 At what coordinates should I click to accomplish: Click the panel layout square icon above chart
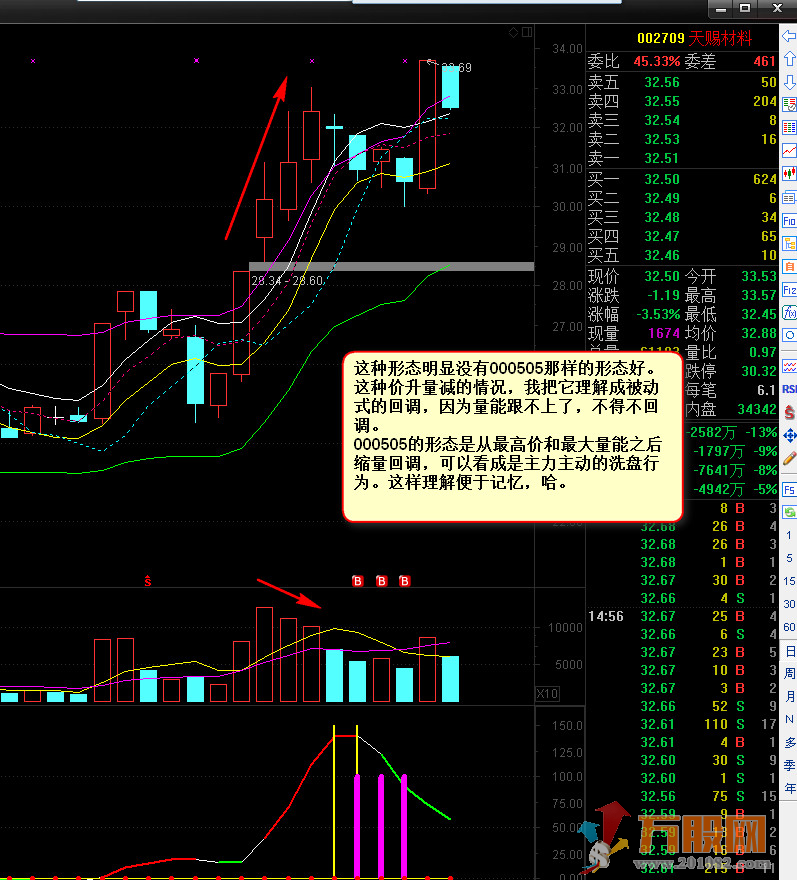click(526, 33)
